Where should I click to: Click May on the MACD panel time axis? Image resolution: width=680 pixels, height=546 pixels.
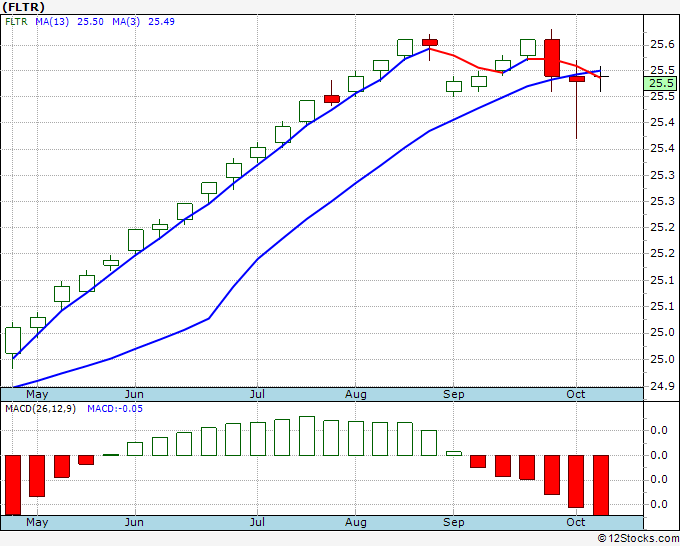[x=37, y=522]
